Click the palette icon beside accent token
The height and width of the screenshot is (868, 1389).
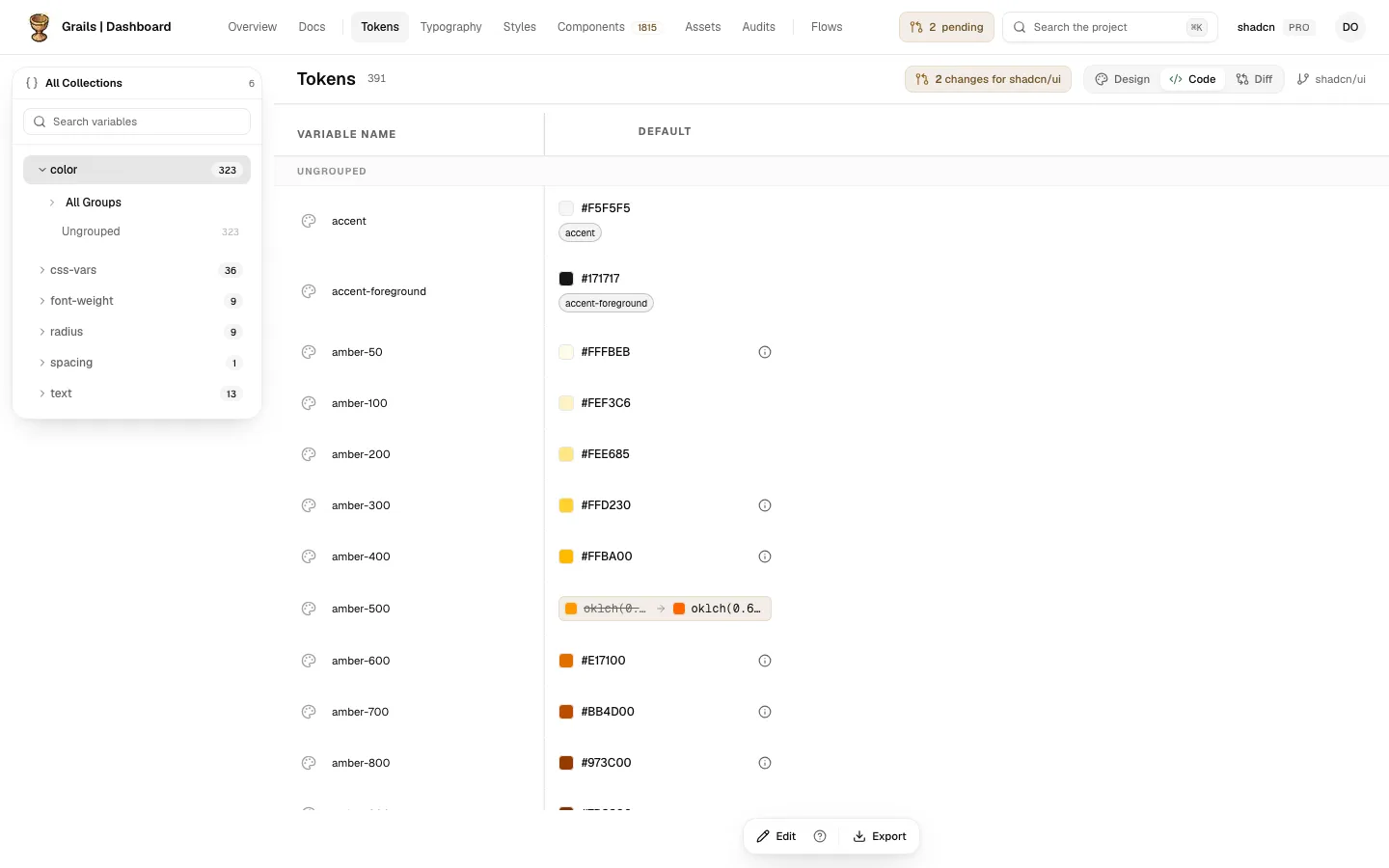(309, 221)
